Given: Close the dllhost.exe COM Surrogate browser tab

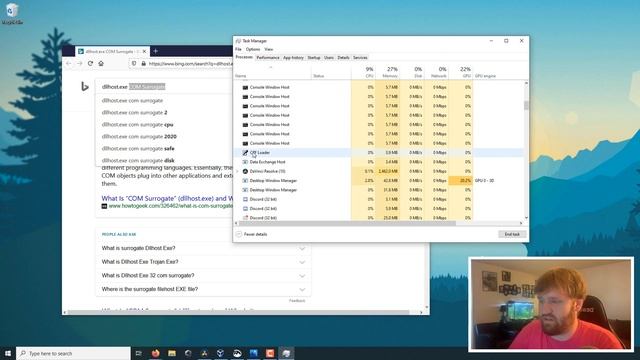Looking at the screenshot, I should tap(144, 51).
